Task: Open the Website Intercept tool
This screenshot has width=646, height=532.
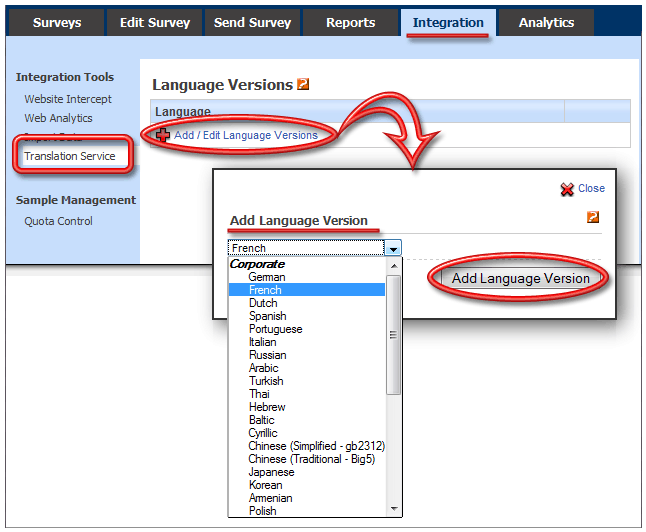Action: point(68,99)
